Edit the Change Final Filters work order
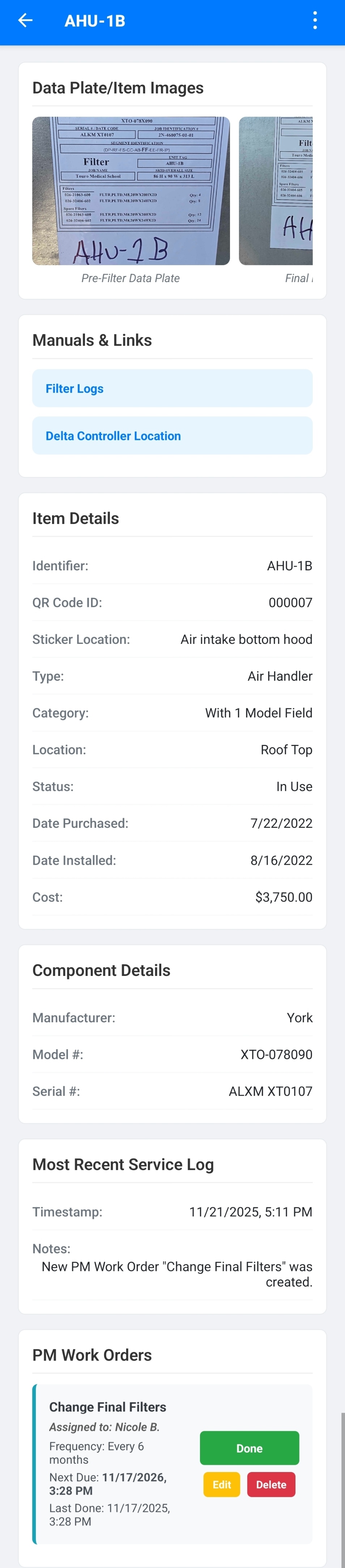345x1568 pixels. 222,1485
